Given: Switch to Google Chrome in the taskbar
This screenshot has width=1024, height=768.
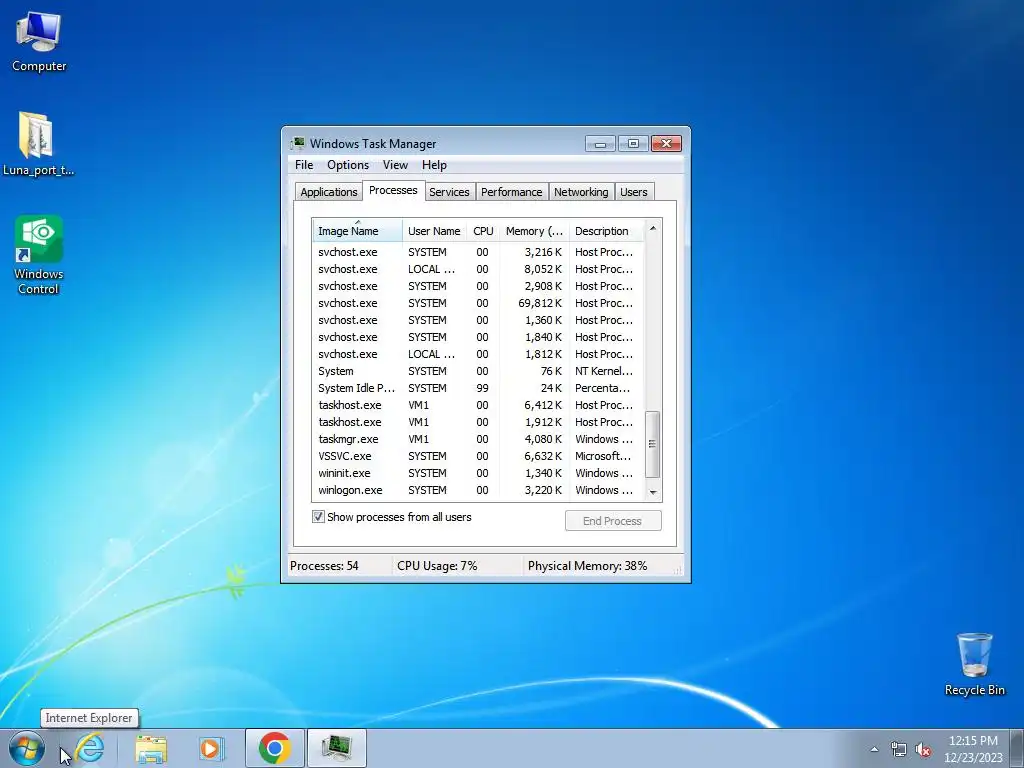Looking at the screenshot, I should coord(274,748).
